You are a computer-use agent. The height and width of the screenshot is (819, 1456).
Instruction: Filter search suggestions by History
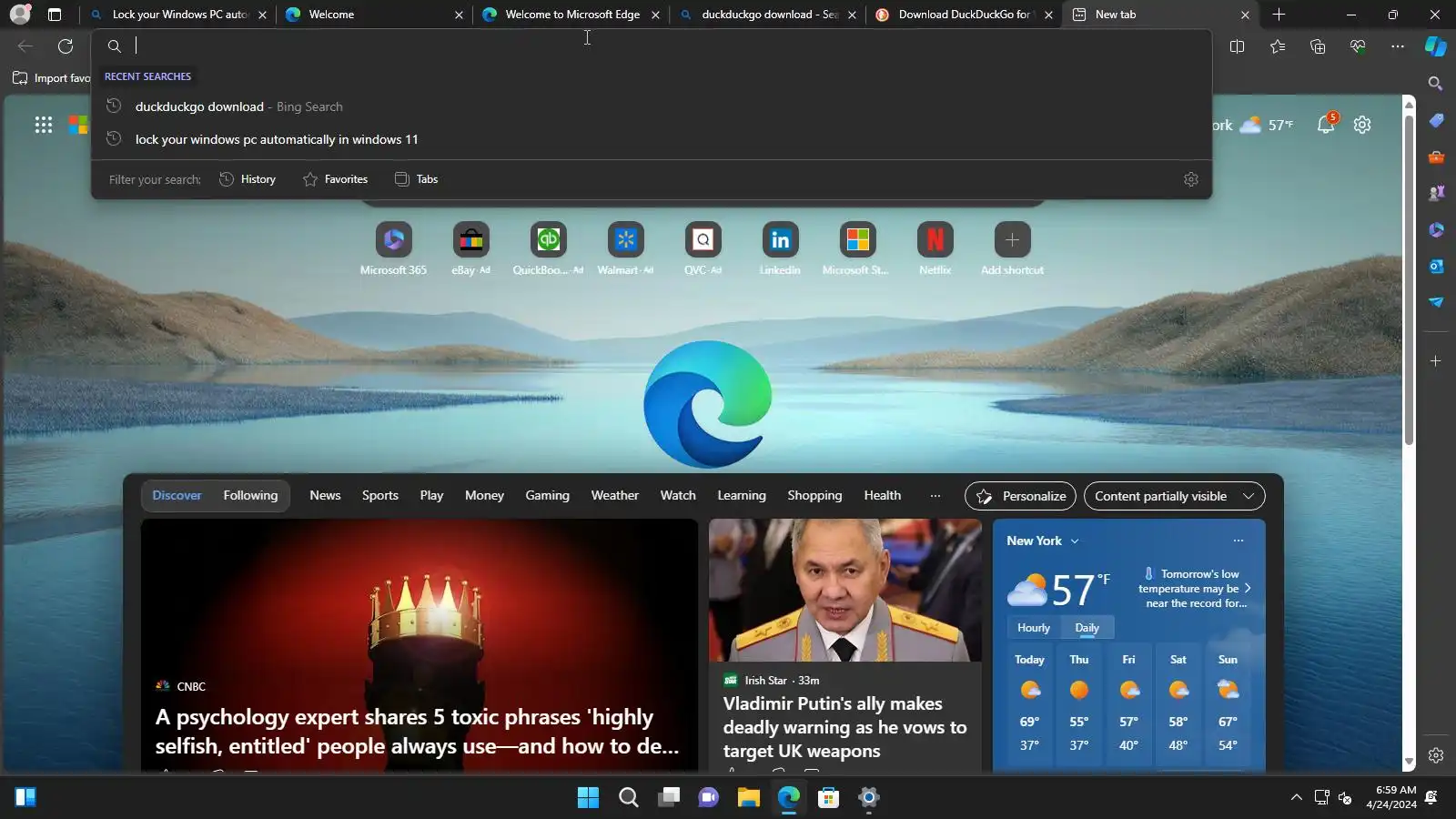pyautogui.click(x=248, y=179)
